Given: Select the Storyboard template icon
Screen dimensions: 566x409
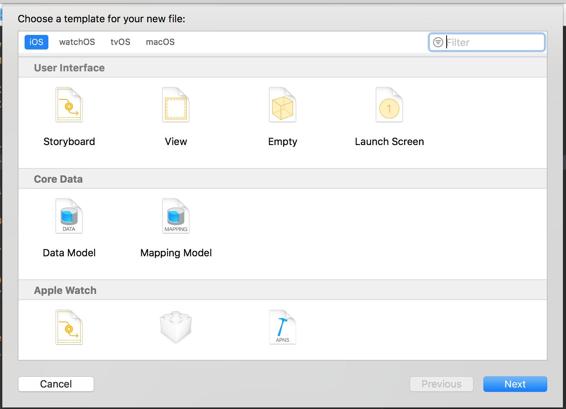Looking at the screenshot, I should click(69, 105).
